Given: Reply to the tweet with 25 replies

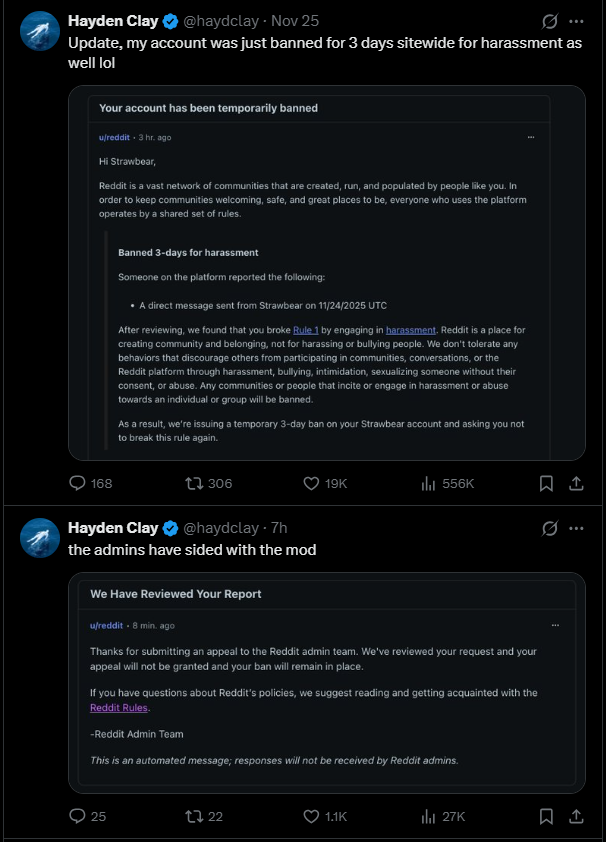Looking at the screenshot, I should [x=87, y=816].
